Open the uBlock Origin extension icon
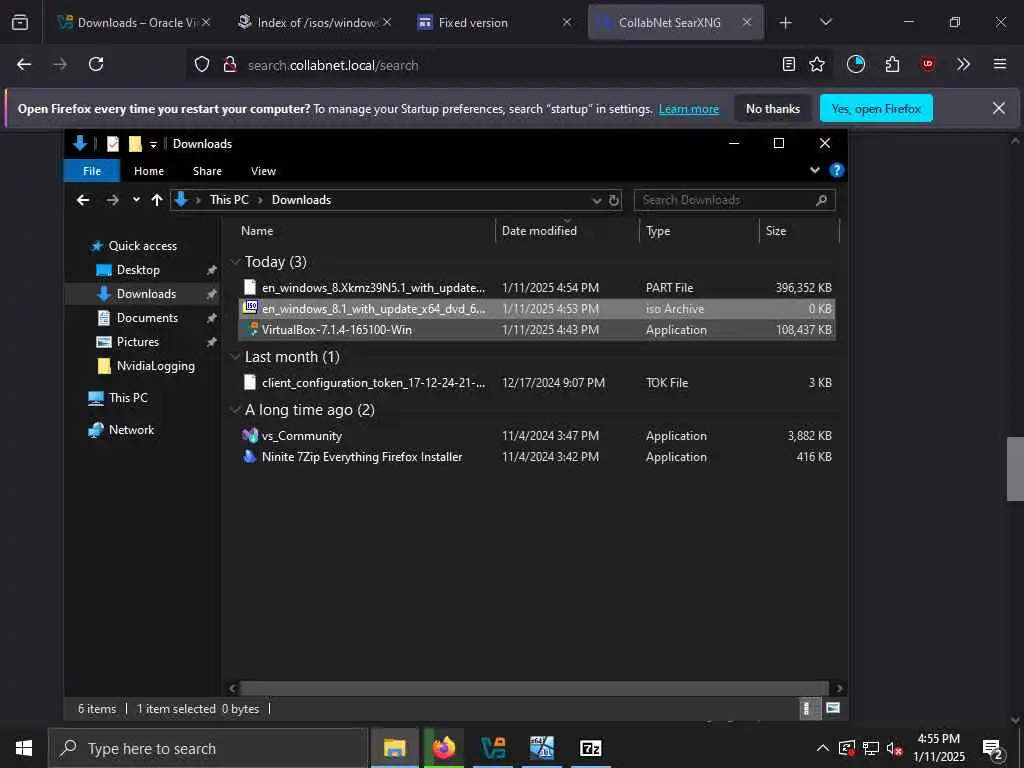This screenshot has width=1024, height=768. click(927, 64)
